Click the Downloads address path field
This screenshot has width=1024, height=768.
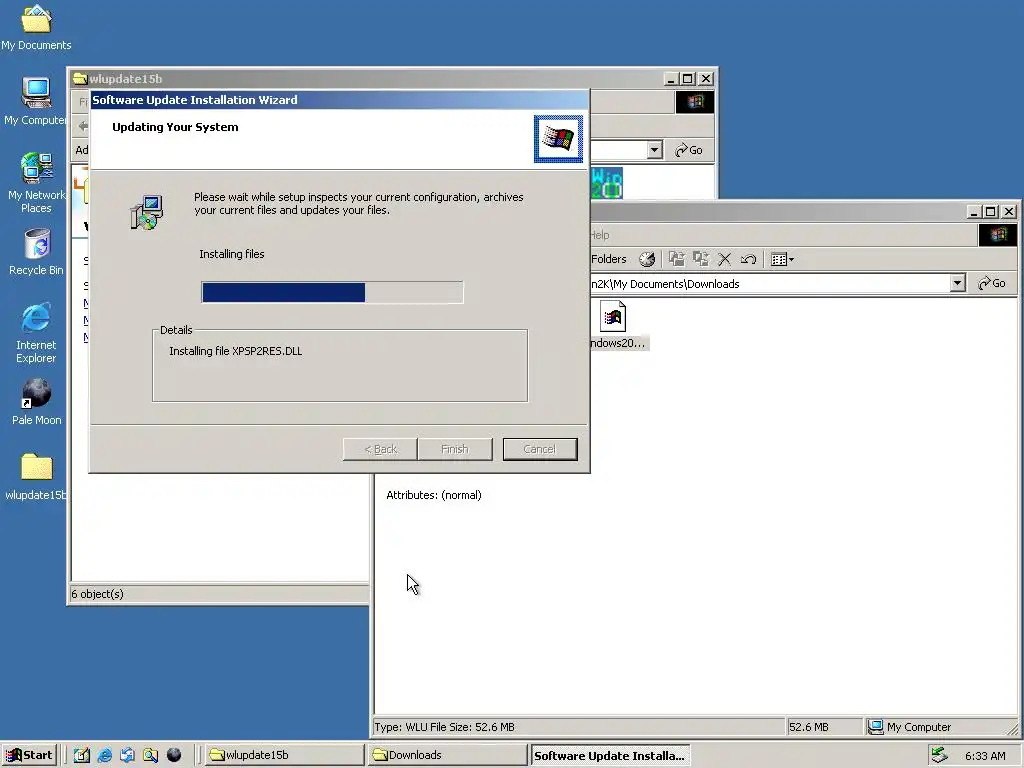click(769, 283)
